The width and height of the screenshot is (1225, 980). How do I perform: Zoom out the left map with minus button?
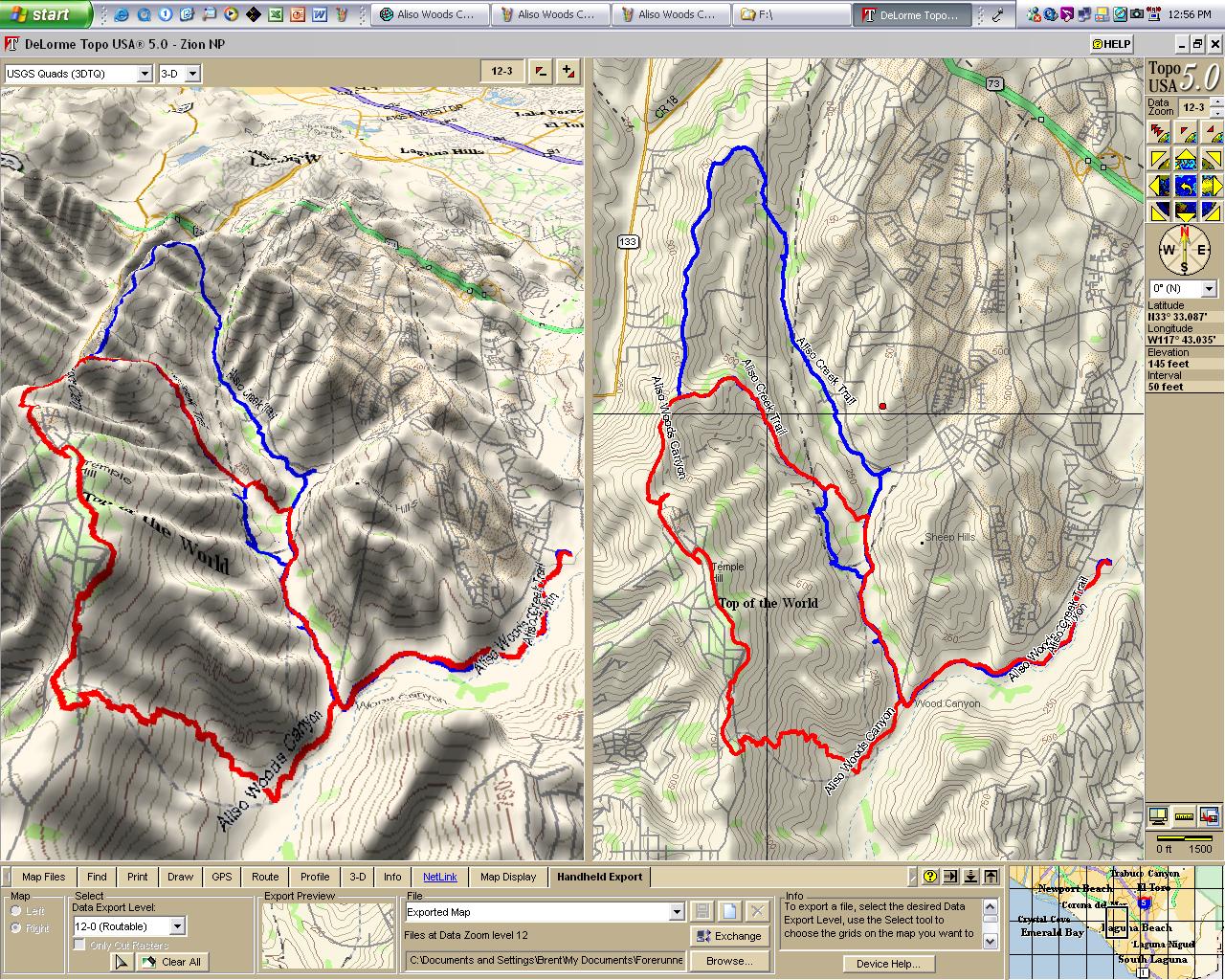click(541, 72)
